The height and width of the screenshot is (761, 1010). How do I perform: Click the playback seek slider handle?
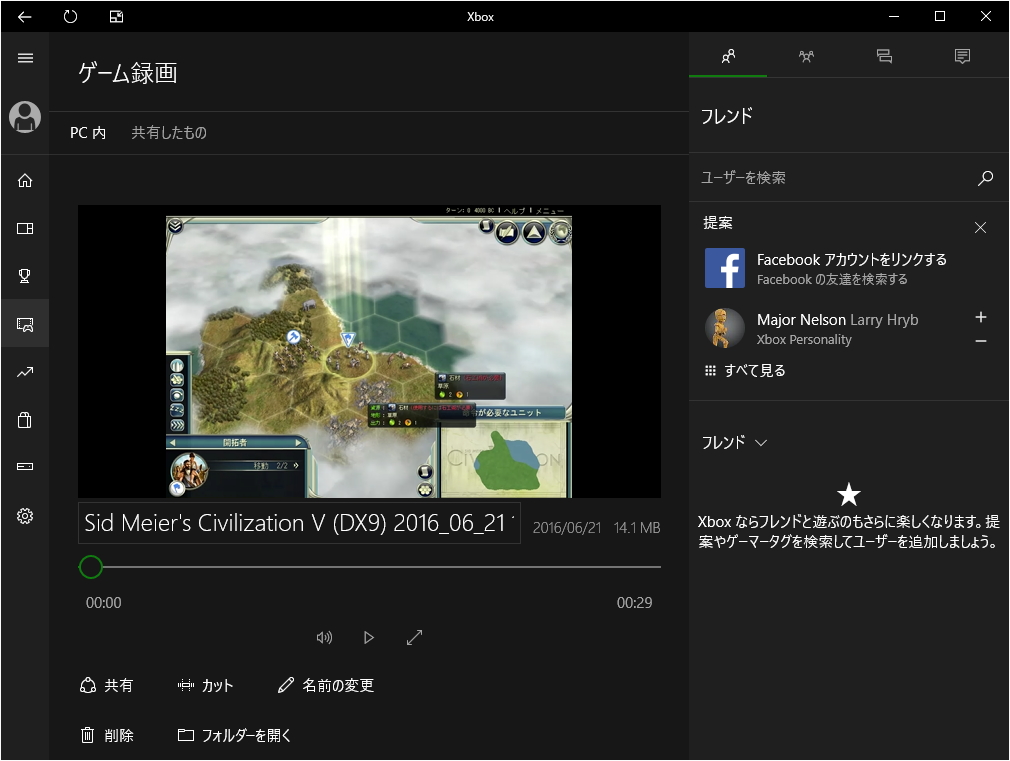click(91, 567)
